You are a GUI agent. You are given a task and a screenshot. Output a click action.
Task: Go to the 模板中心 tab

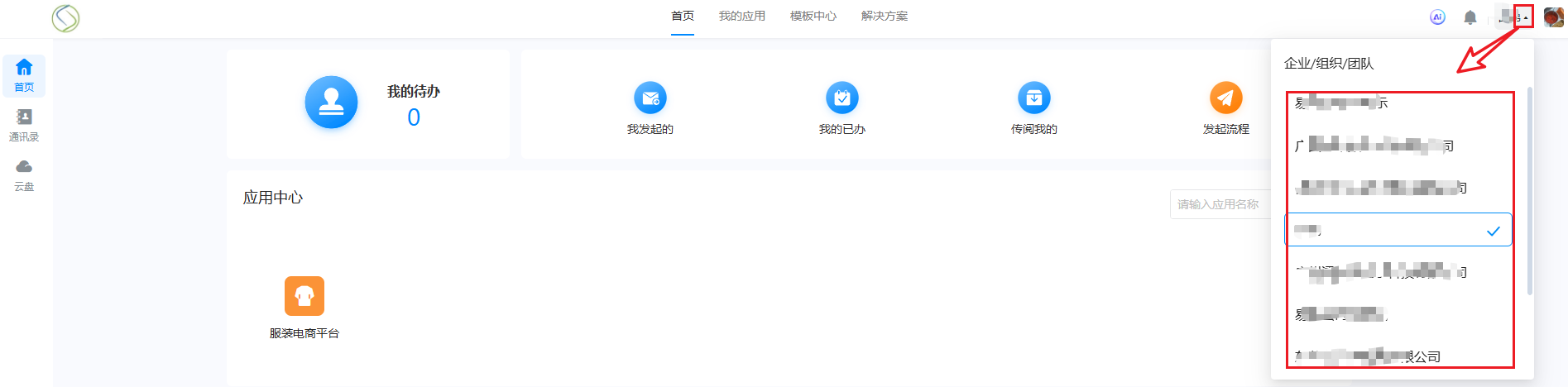(813, 17)
